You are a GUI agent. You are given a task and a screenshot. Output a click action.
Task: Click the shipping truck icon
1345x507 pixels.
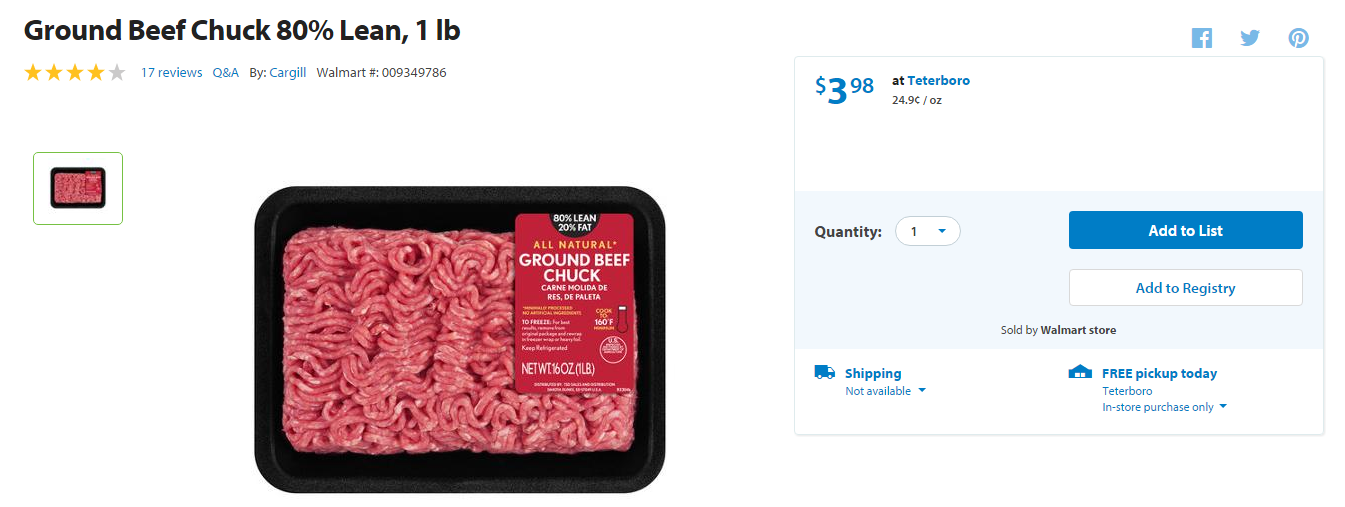coord(824,372)
